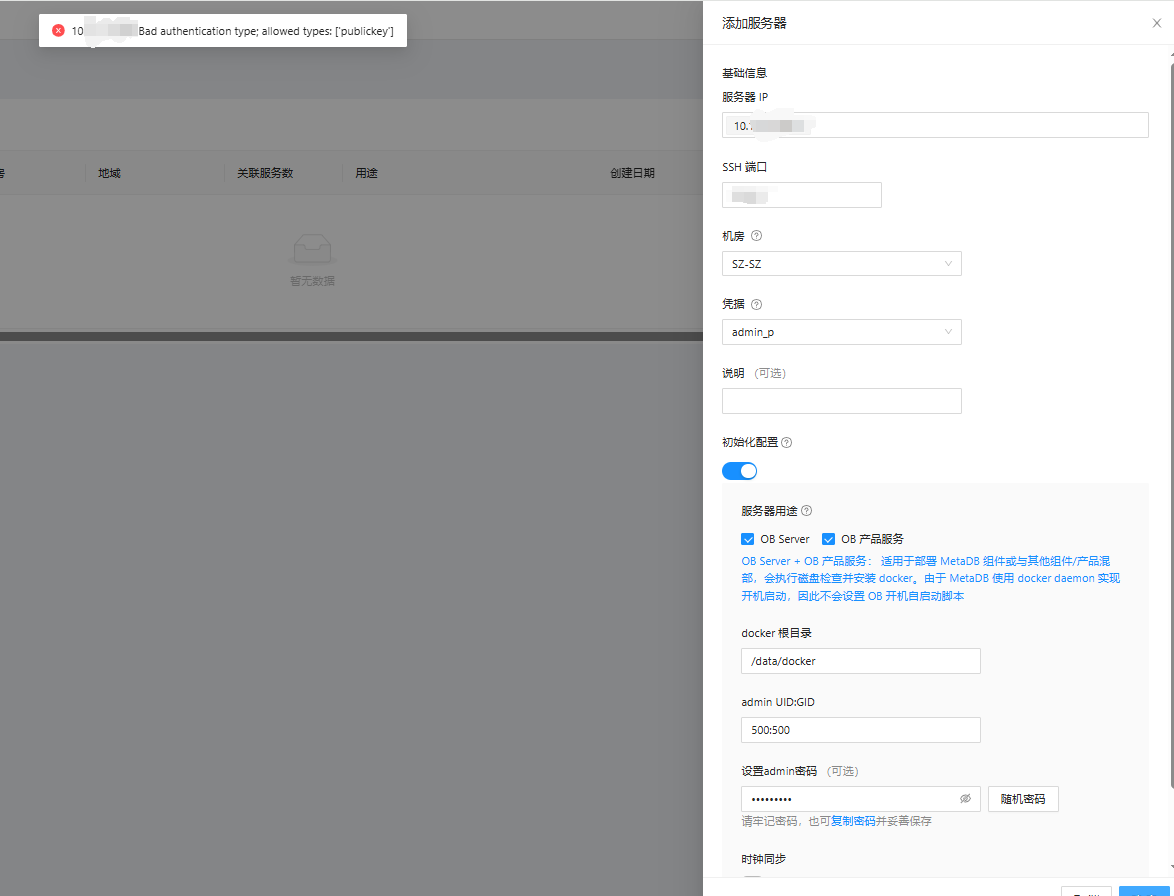Image resolution: width=1174 pixels, height=896 pixels.
Task: Click the 复制密码 link
Action: (853, 821)
